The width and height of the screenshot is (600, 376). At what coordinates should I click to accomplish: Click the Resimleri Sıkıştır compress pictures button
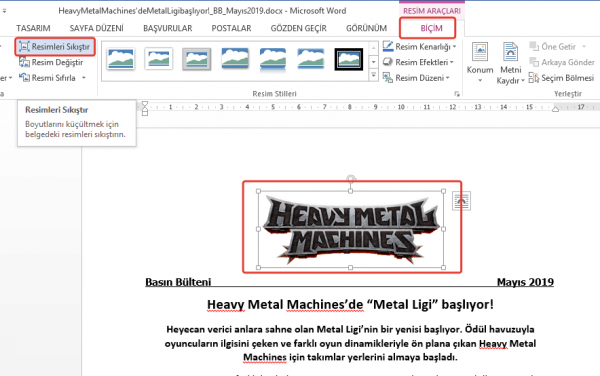pyautogui.click(x=55, y=47)
